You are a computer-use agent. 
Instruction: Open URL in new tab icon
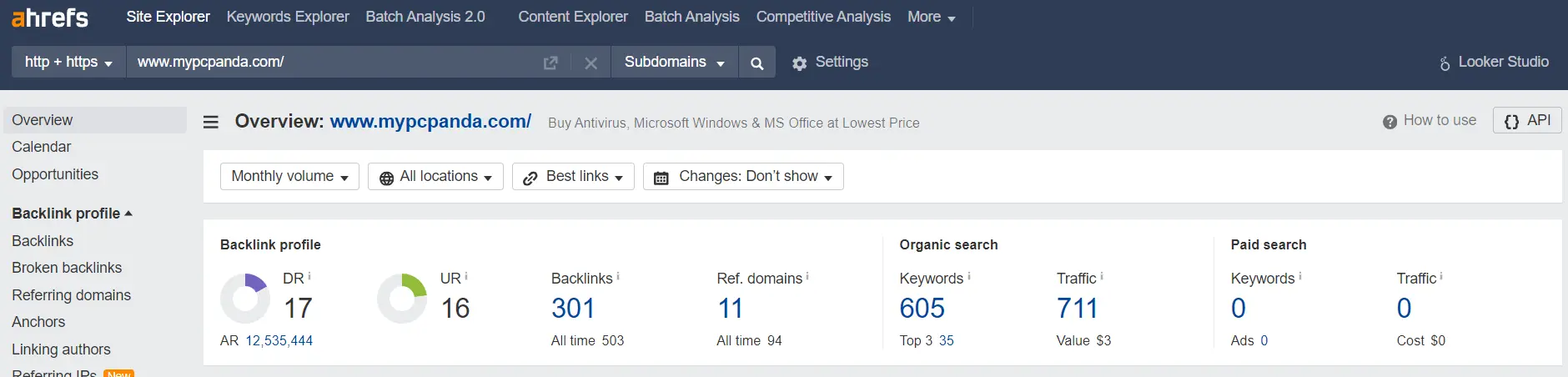[x=550, y=63]
